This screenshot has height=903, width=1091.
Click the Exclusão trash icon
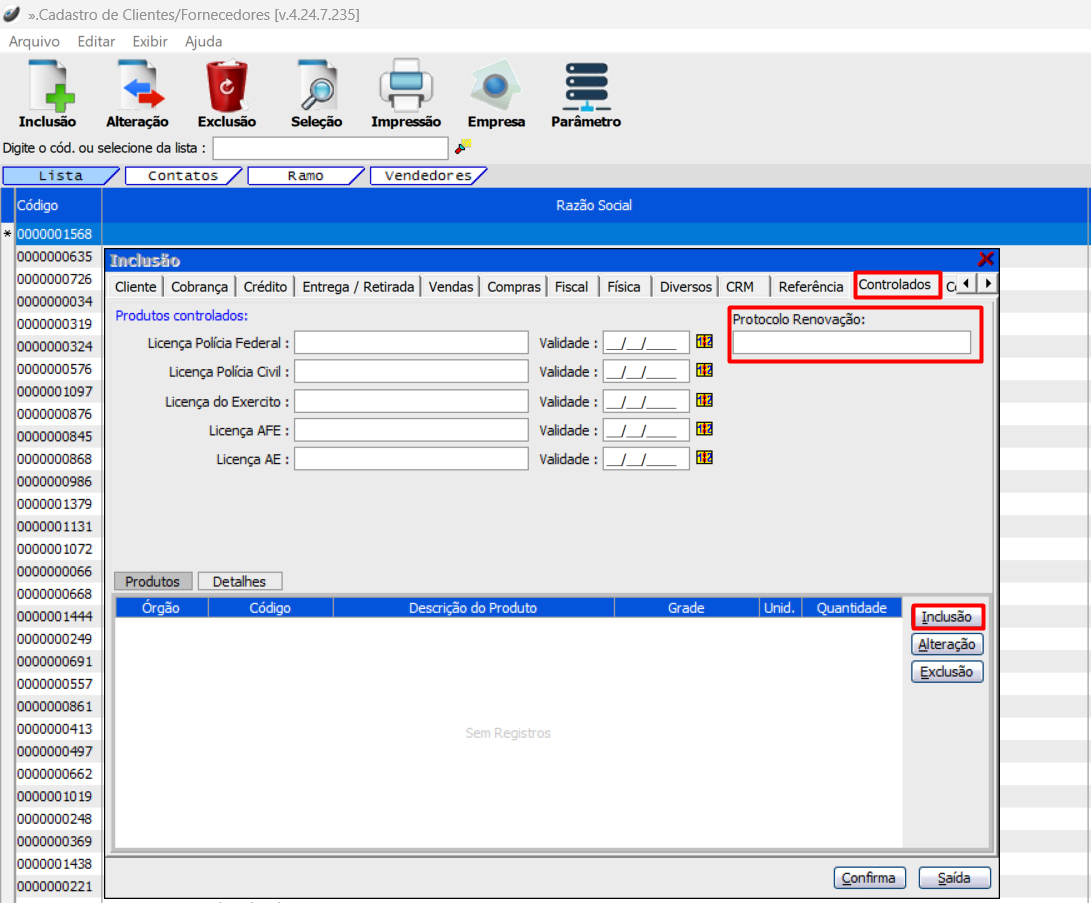[227, 87]
